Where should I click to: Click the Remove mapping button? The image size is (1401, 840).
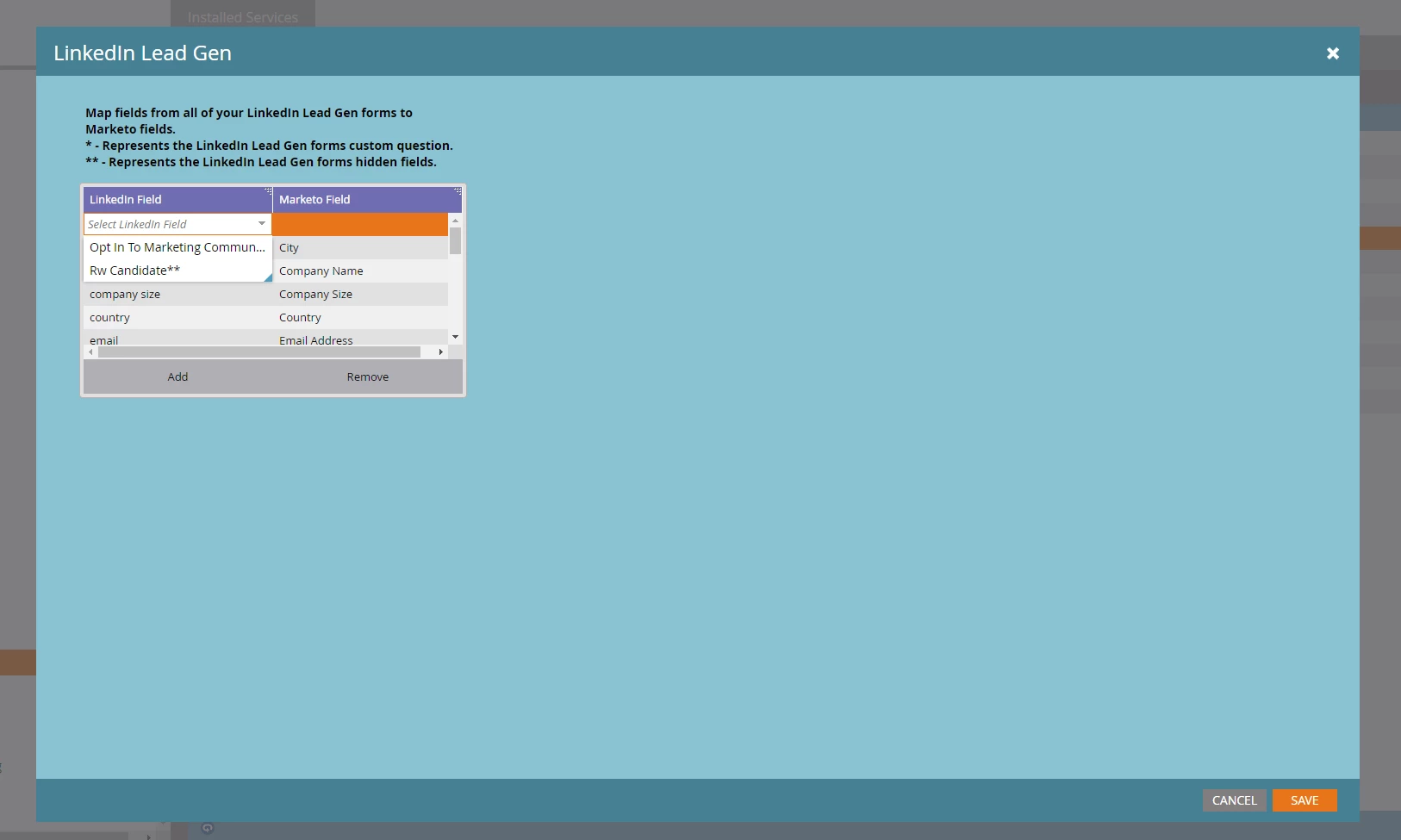[368, 376]
